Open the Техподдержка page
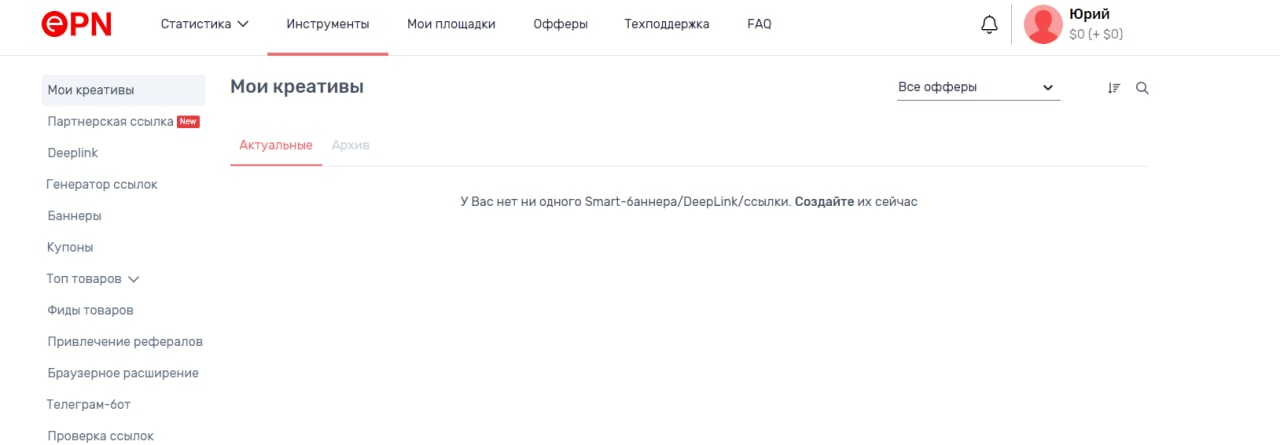Image resolution: width=1280 pixels, height=445 pixels. (667, 24)
